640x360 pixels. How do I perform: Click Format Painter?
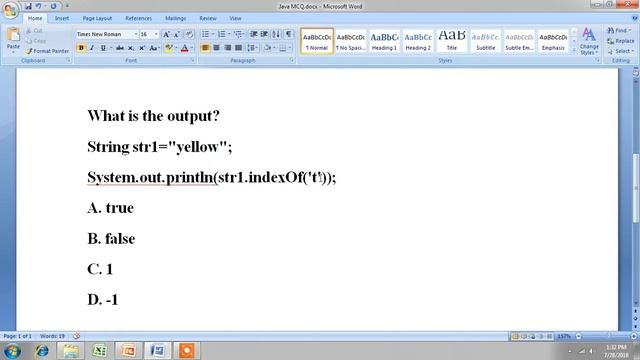click(x=47, y=51)
